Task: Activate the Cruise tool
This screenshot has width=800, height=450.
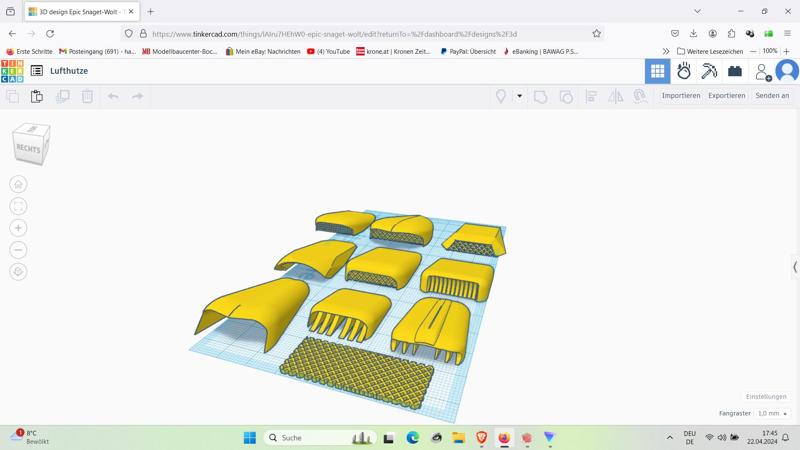Action: (x=640, y=96)
